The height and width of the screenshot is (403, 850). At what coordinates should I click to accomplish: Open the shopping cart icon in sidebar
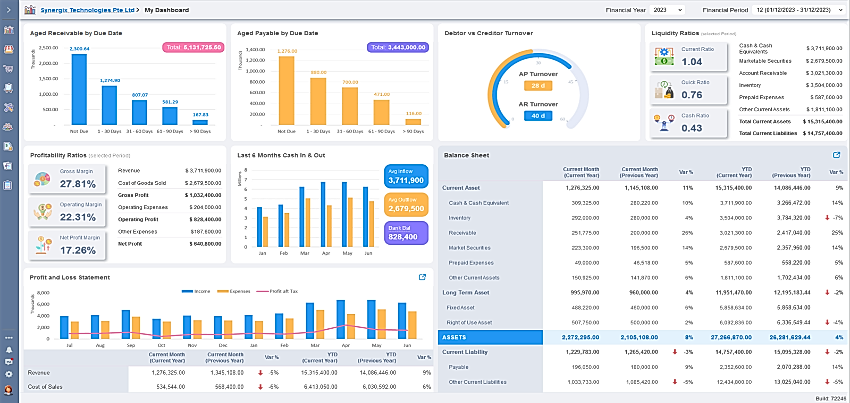pos(8,69)
